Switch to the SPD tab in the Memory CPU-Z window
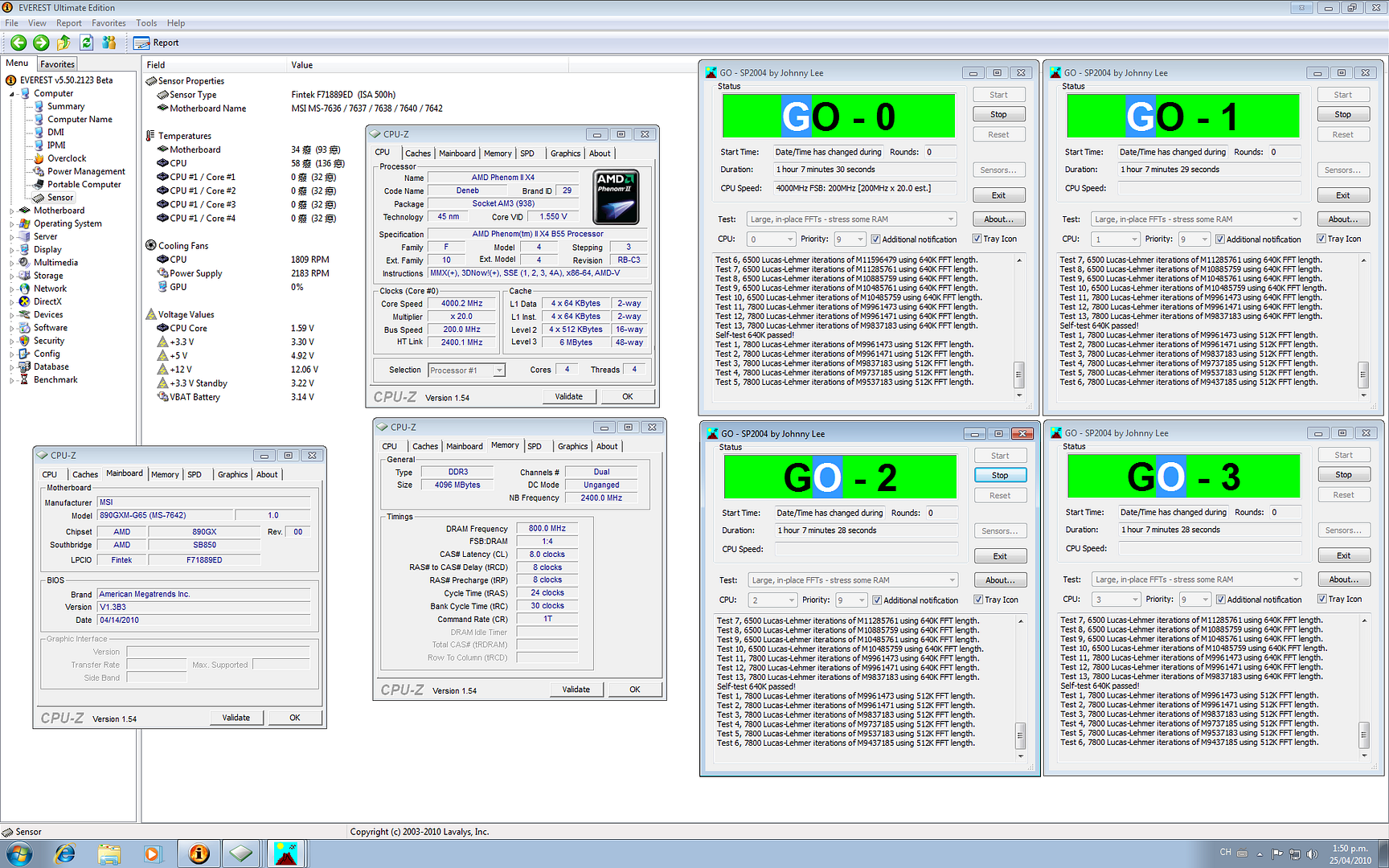Viewport: 1389px width, 868px height. [x=535, y=446]
